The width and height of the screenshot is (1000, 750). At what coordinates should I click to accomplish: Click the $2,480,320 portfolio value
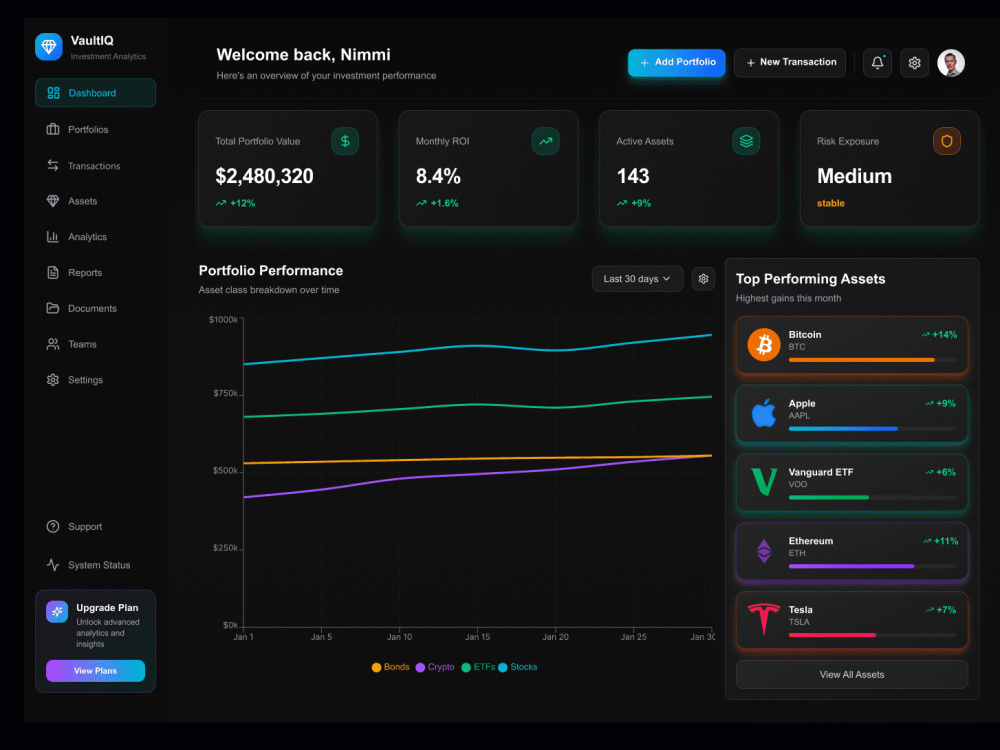point(264,176)
